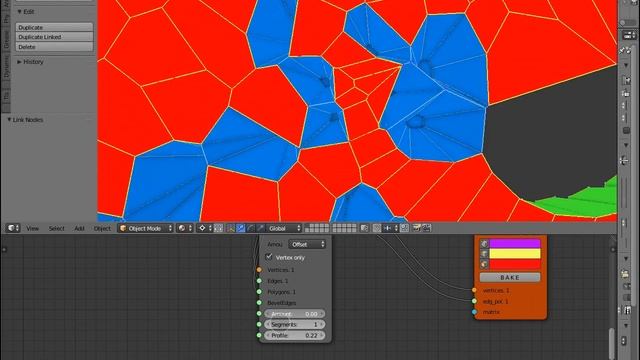
Task: Click the Object Mode cube icon
Action: [x=123, y=228]
